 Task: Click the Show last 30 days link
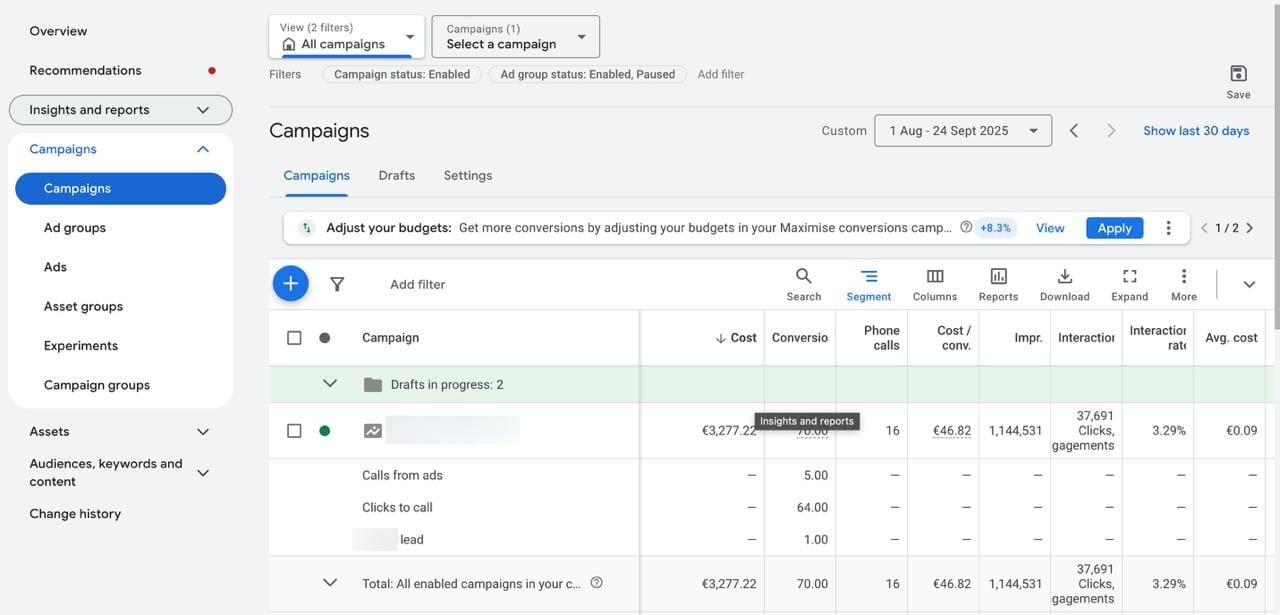pyautogui.click(x=1196, y=131)
